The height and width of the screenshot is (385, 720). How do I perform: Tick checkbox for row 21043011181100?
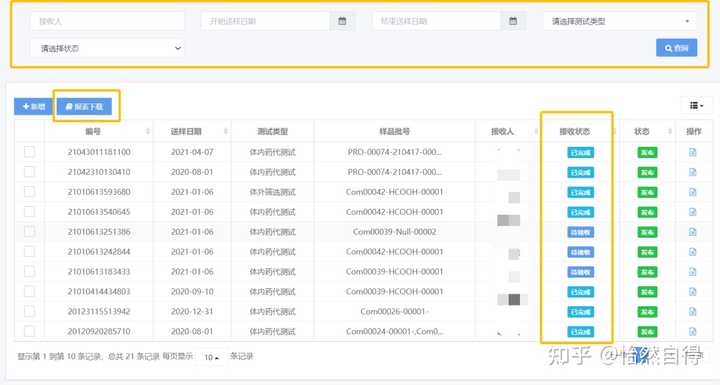coord(29,152)
